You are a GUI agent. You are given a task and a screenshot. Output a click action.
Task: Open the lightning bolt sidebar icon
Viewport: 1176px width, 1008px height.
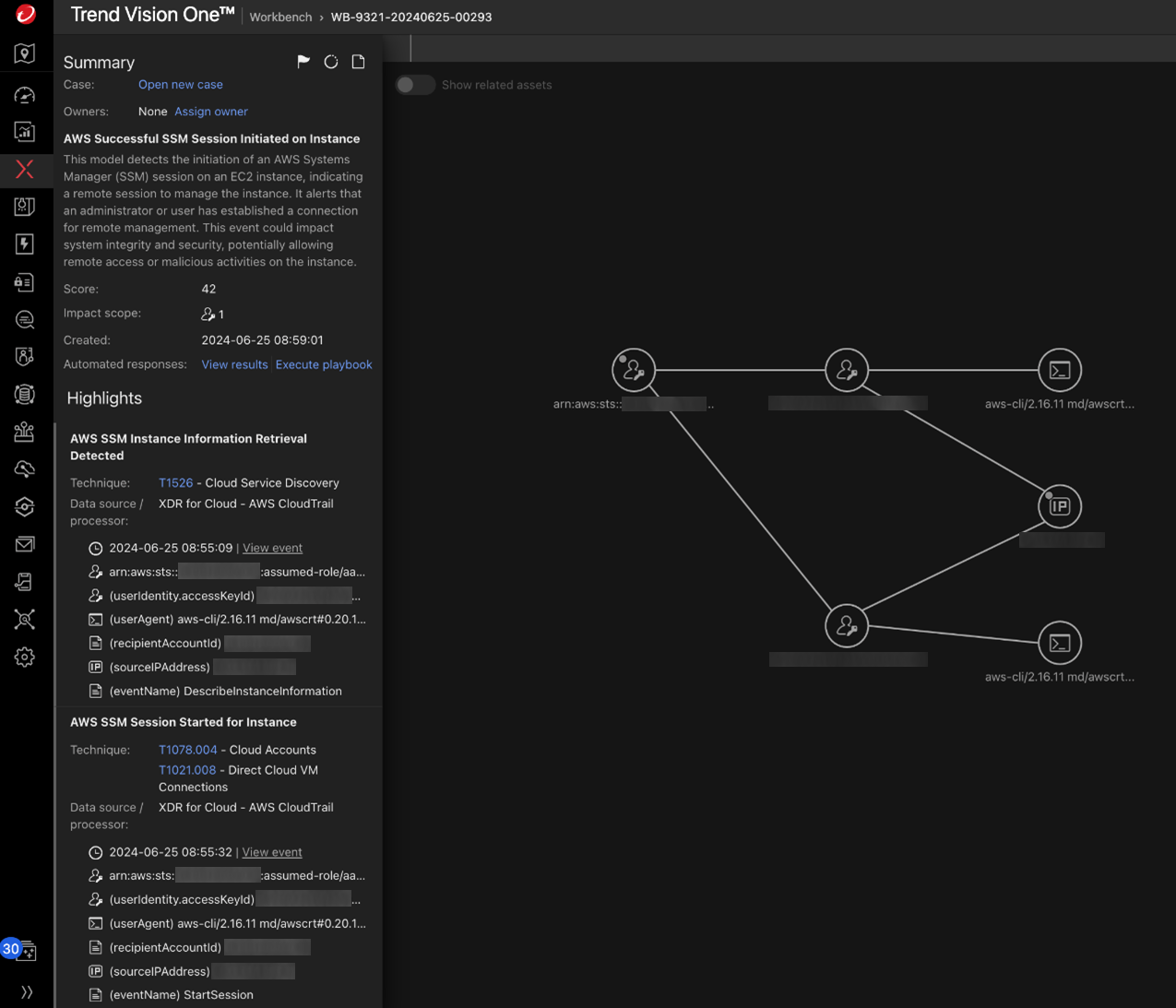click(25, 243)
